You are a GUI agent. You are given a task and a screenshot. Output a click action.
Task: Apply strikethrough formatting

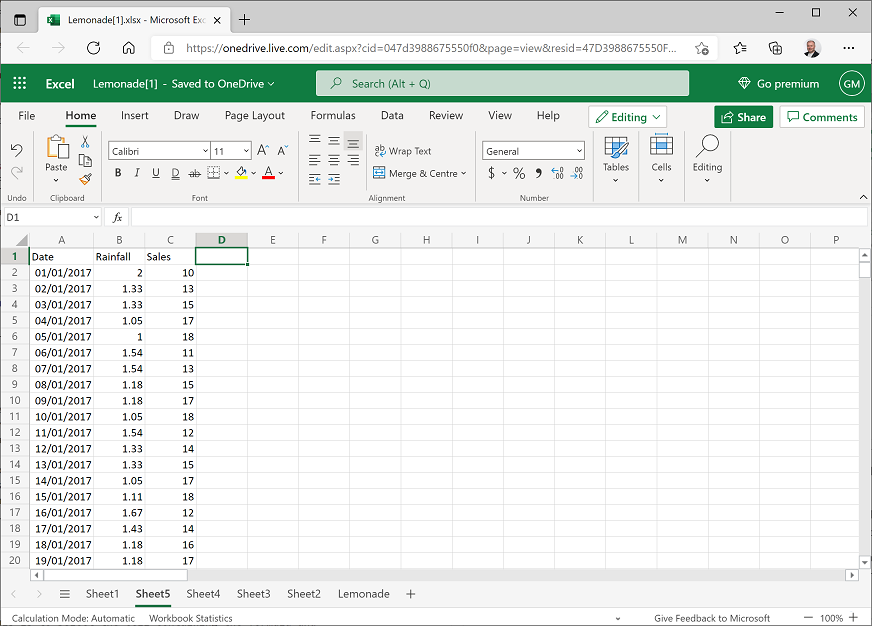point(193,173)
